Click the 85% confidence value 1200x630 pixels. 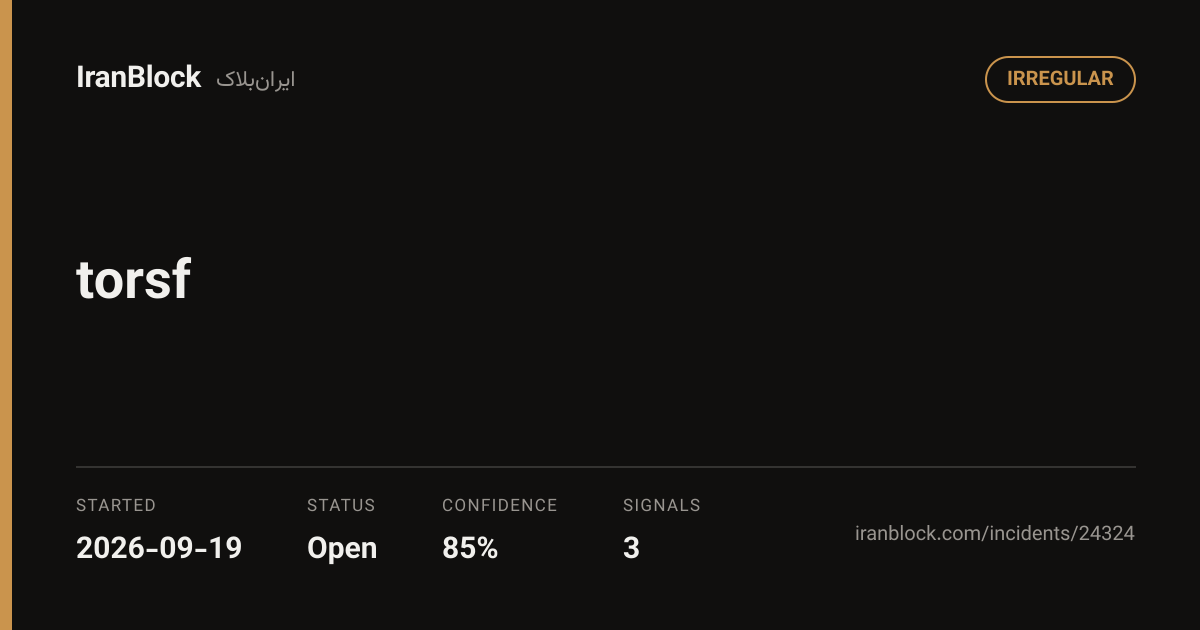coord(470,548)
